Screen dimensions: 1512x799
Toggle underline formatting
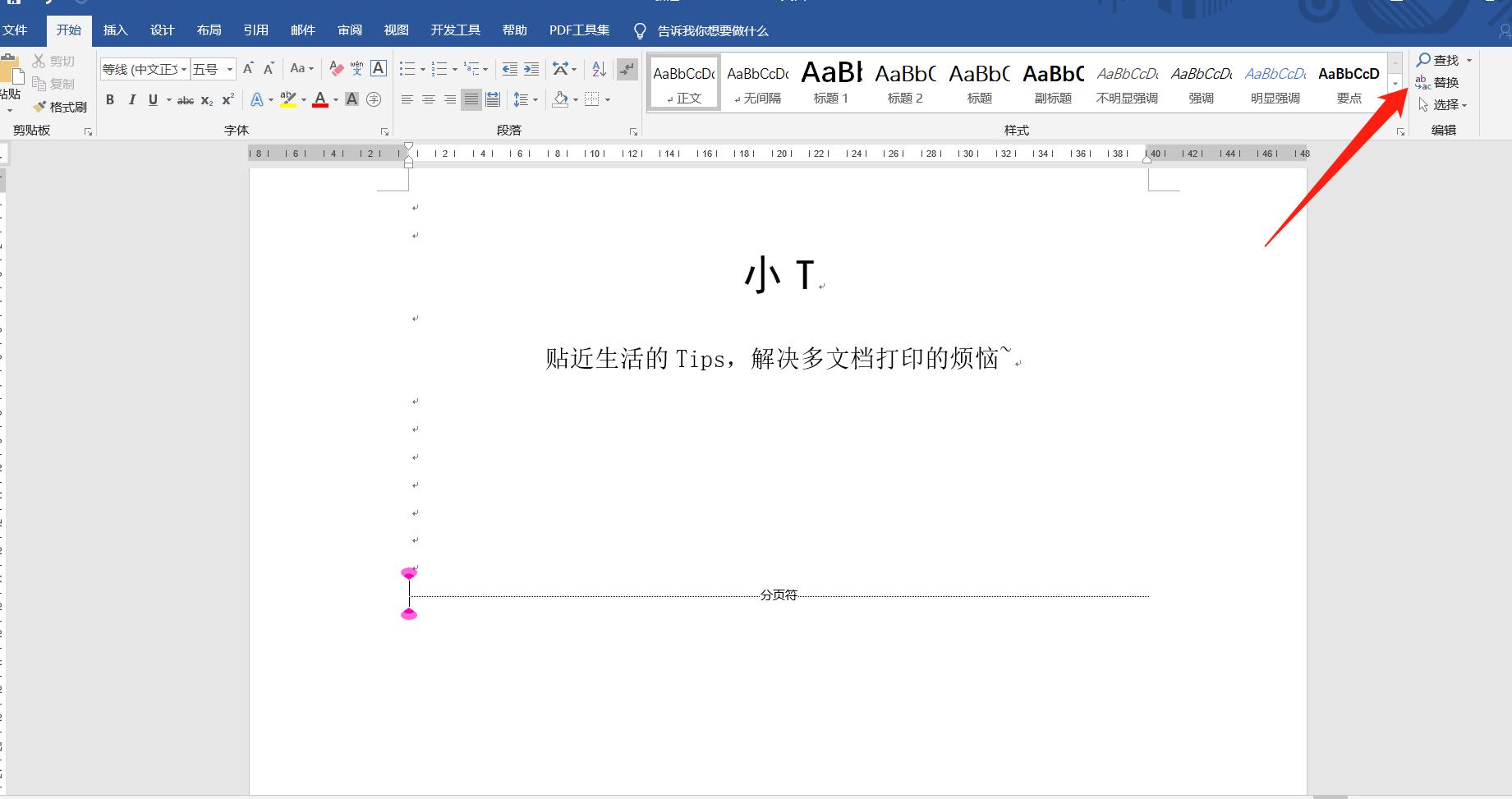(153, 99)
